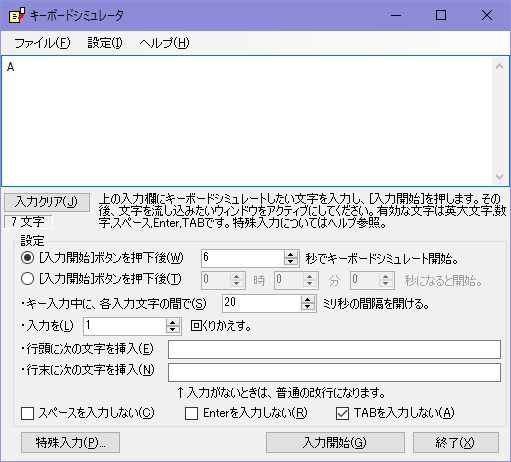Image resolution: width=511 pixels, height=462 pixels.
Task: Click the 入力クリア(J) button
Action: click(x=47, y=202)
